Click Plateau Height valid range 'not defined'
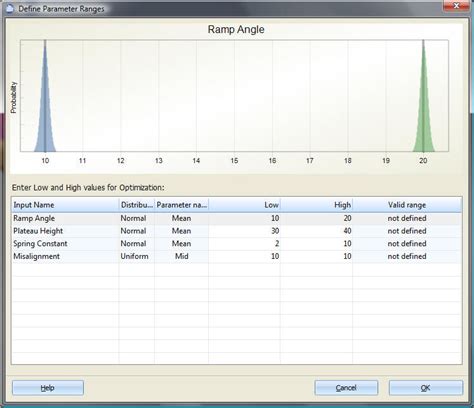The height and width of the screenshot is (408, 474). (x=407, y=231)
